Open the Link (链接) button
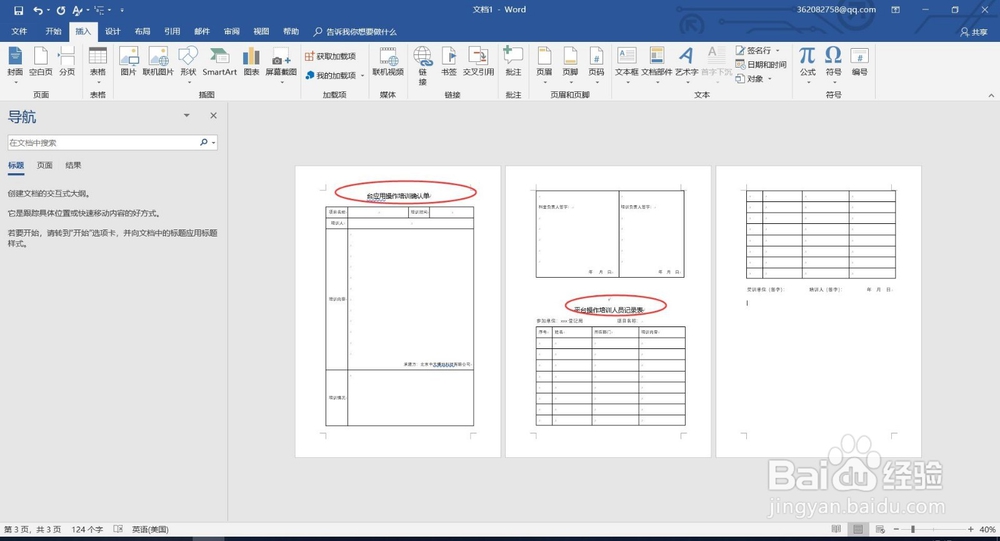This screenshot has width=1000, height=541. pyautogui.click(x=423, y=65)
